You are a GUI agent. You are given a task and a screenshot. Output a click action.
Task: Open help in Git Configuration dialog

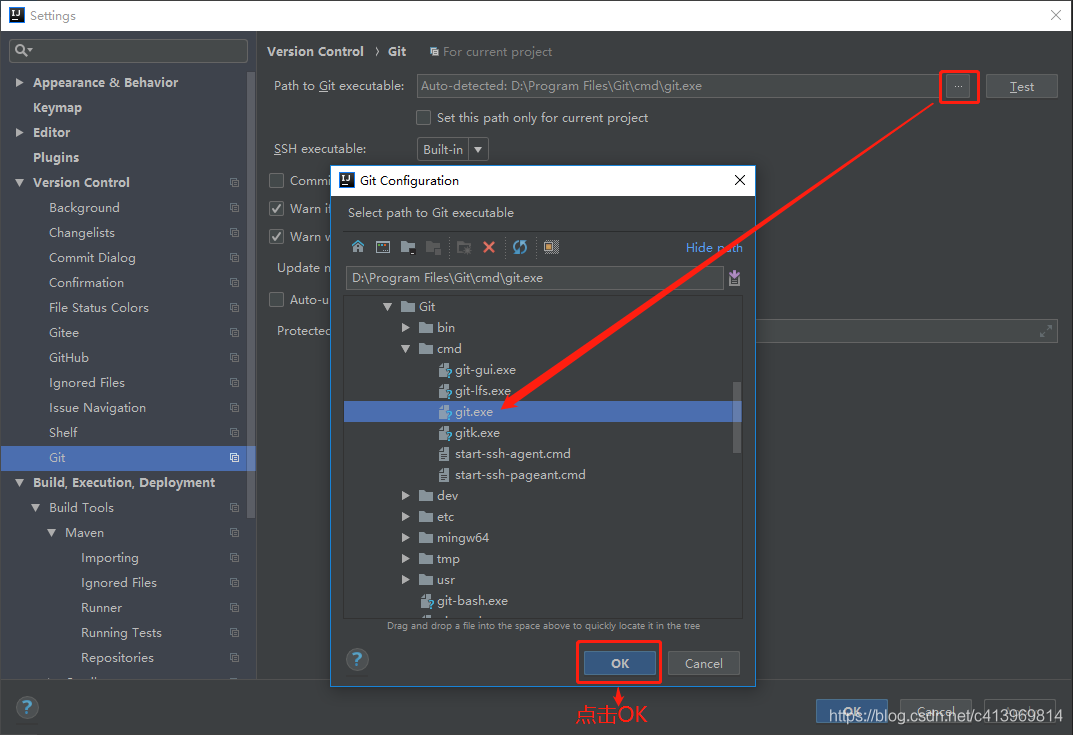[357, 660]
